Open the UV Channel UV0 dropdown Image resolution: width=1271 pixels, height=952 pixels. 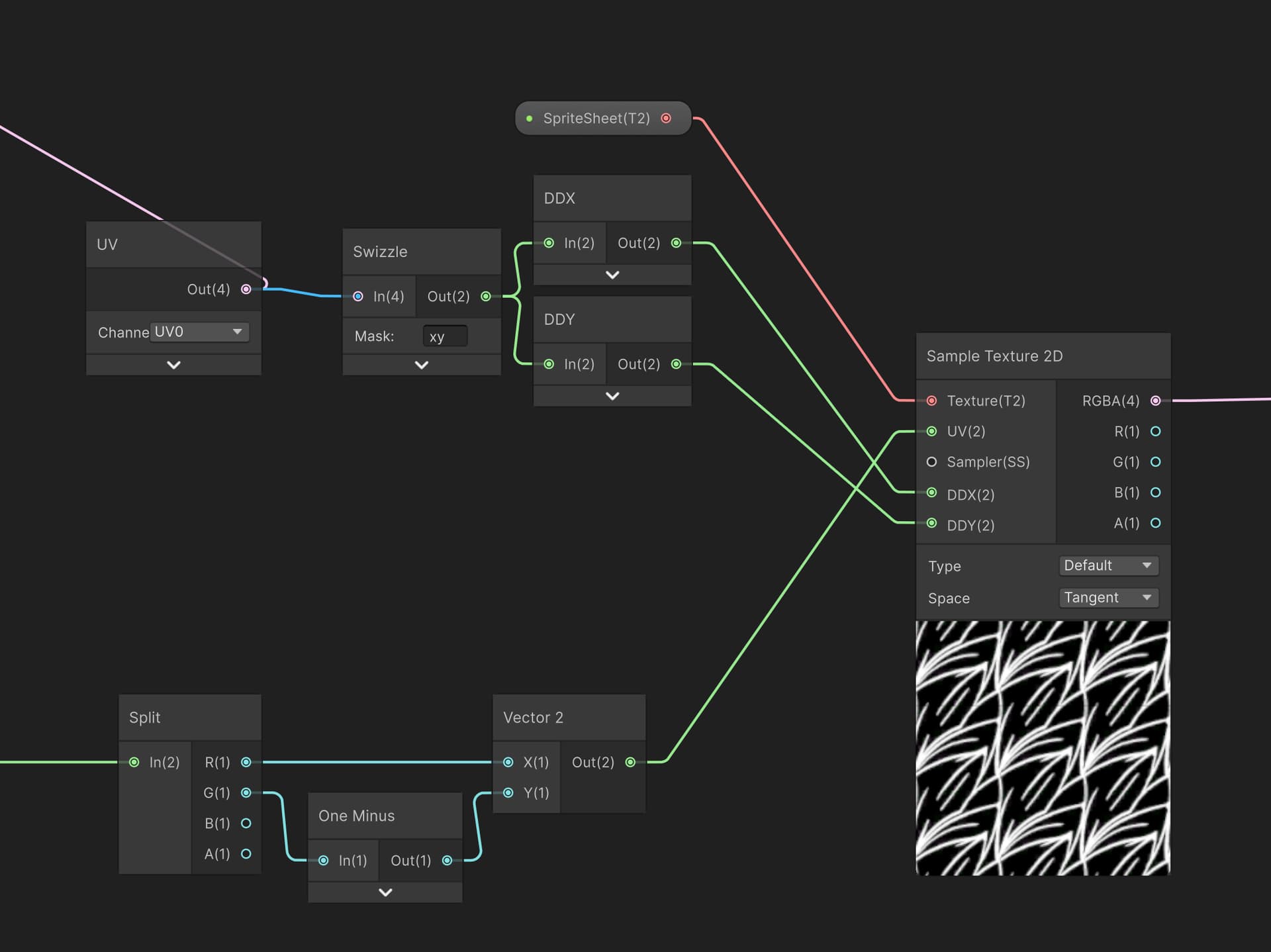point(199,332)
